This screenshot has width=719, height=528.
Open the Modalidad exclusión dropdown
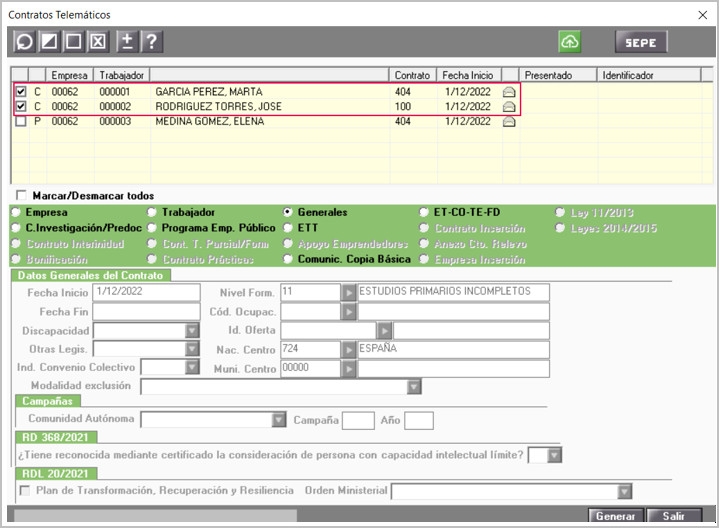click(x=414, y=387)
